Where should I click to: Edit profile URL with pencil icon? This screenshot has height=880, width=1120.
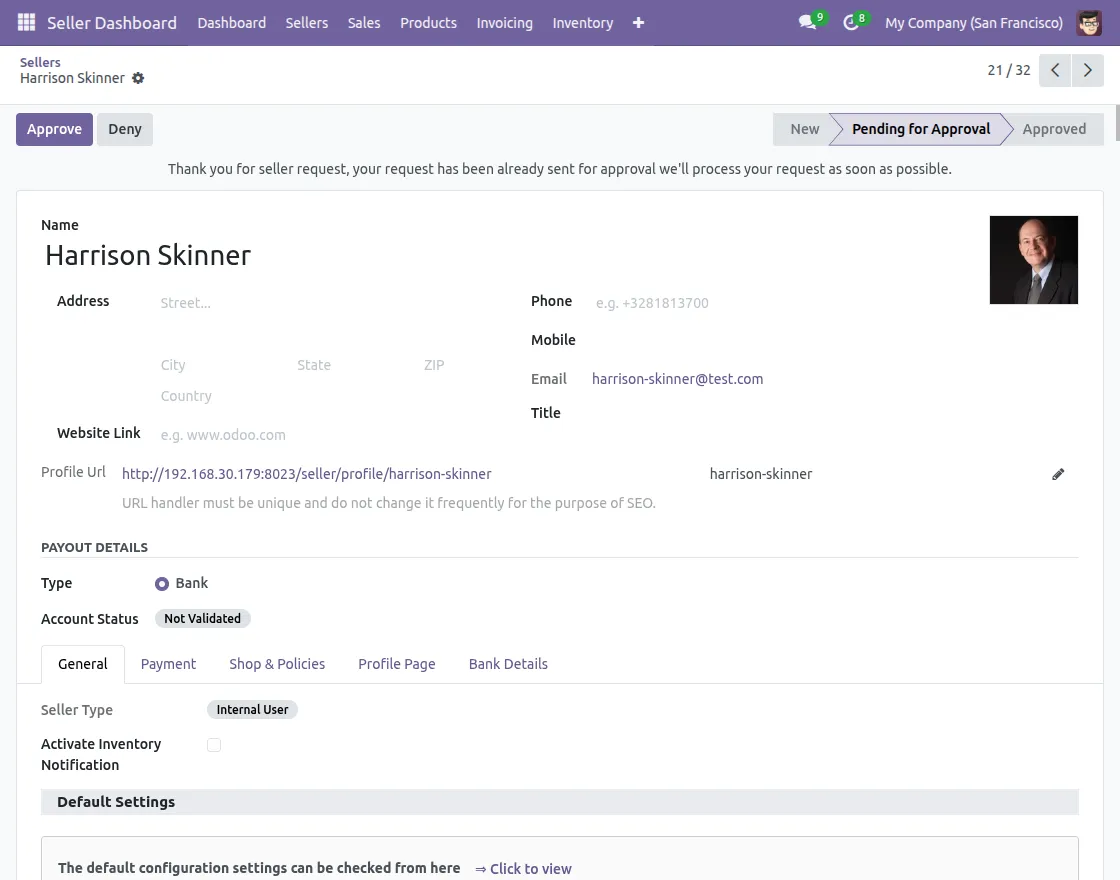click(1058, 474)
